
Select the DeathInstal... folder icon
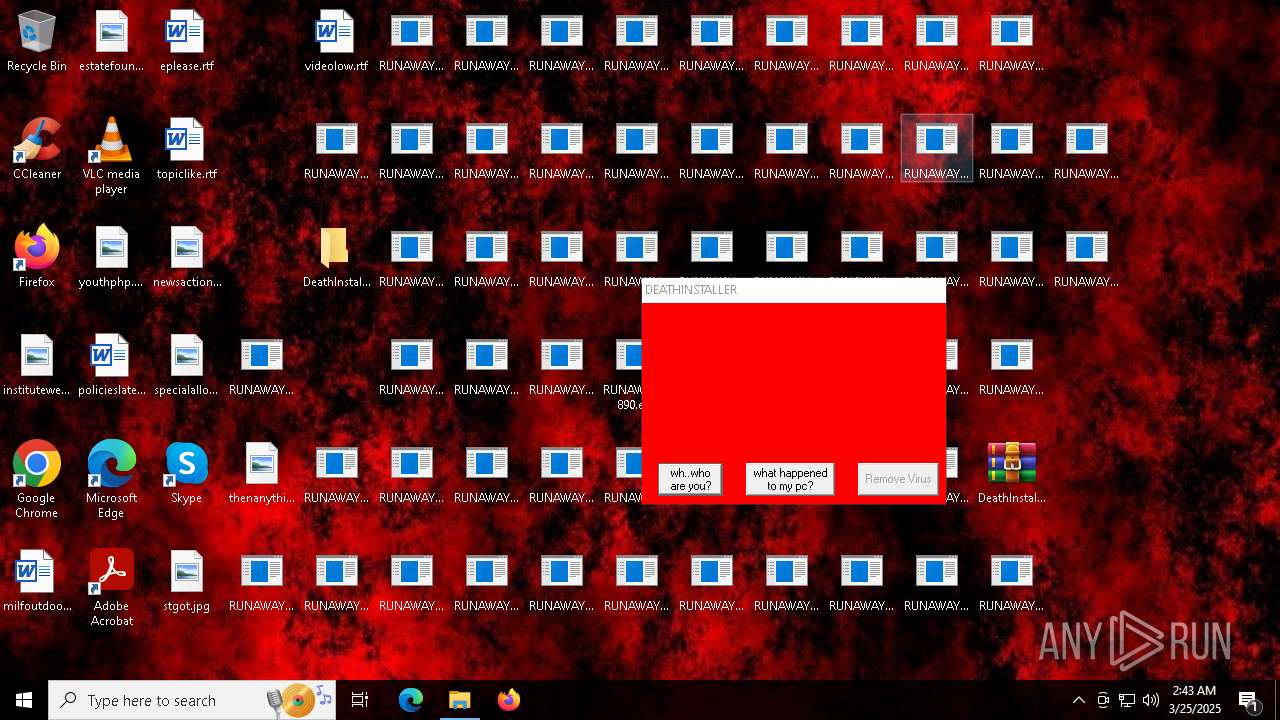[336, 258]
